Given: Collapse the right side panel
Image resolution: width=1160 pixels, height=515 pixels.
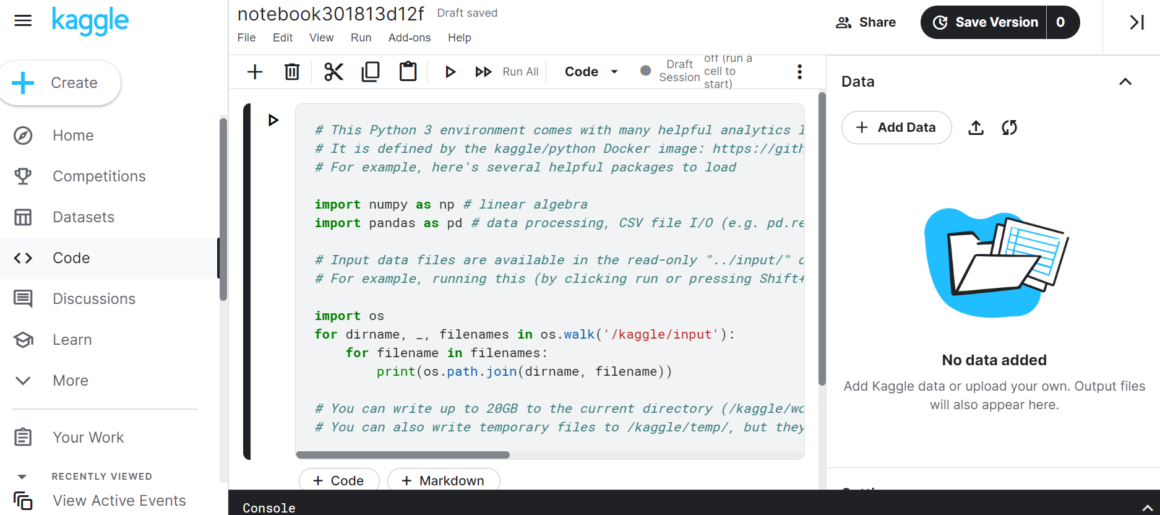Looking at the screenshot, I should [1136, 22].
